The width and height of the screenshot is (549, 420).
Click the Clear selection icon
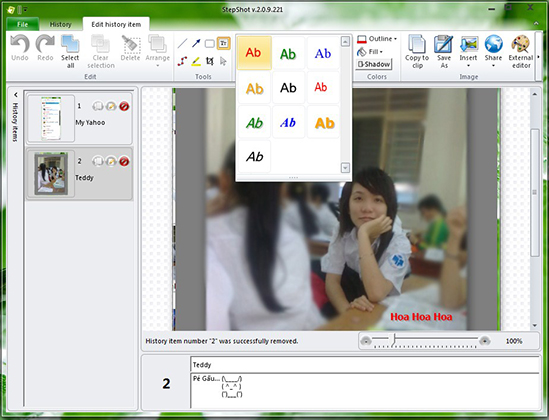pyautogui.click(x=100, y=43)
